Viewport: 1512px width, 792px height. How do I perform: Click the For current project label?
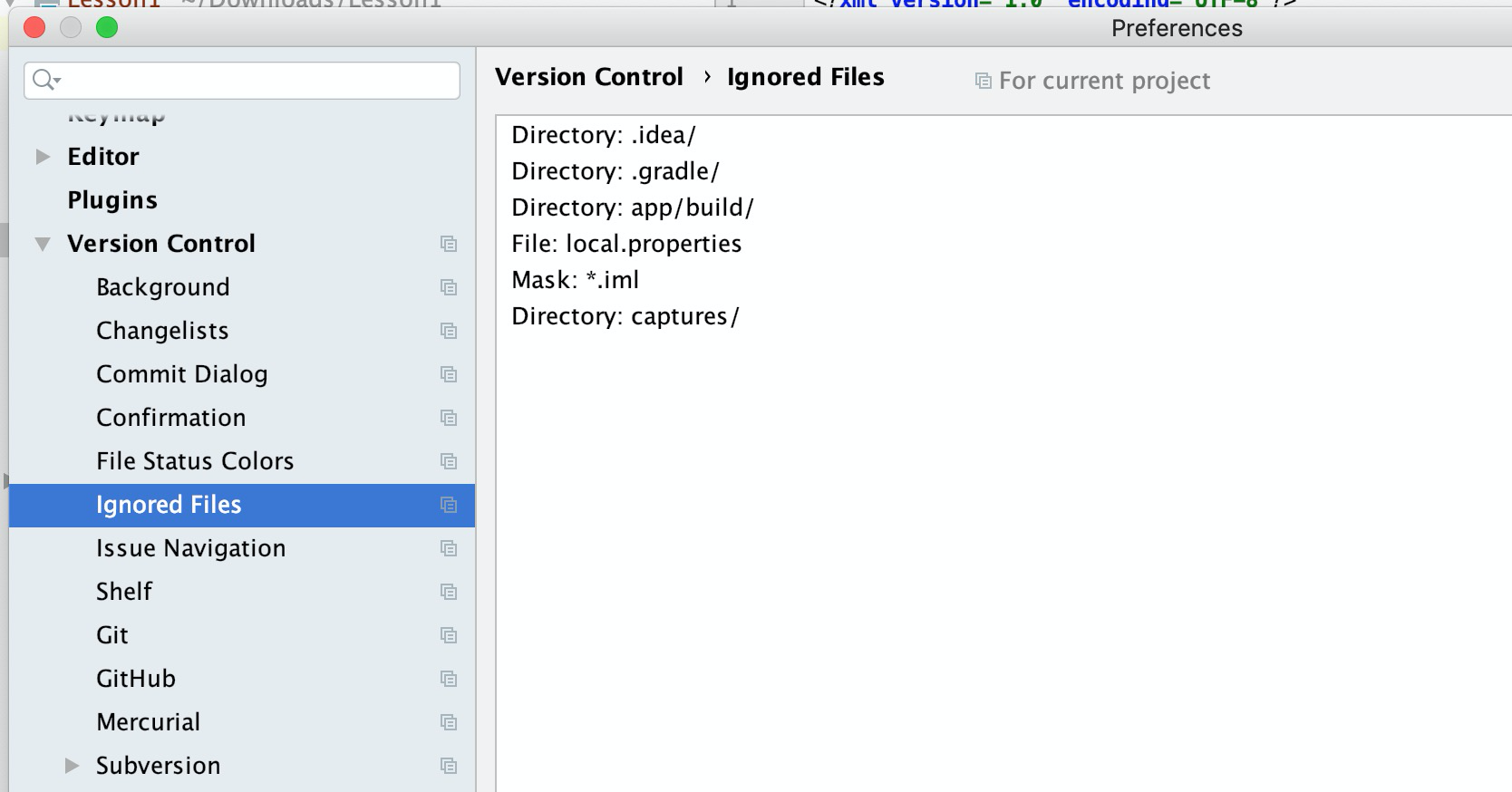1104,81
